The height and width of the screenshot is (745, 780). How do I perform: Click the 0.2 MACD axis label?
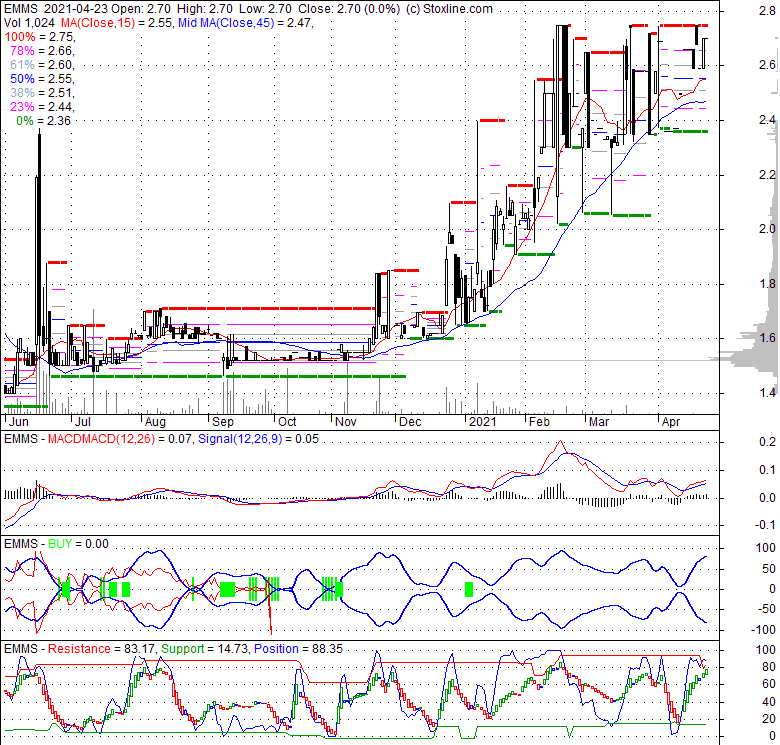click(x=767, y=442)
